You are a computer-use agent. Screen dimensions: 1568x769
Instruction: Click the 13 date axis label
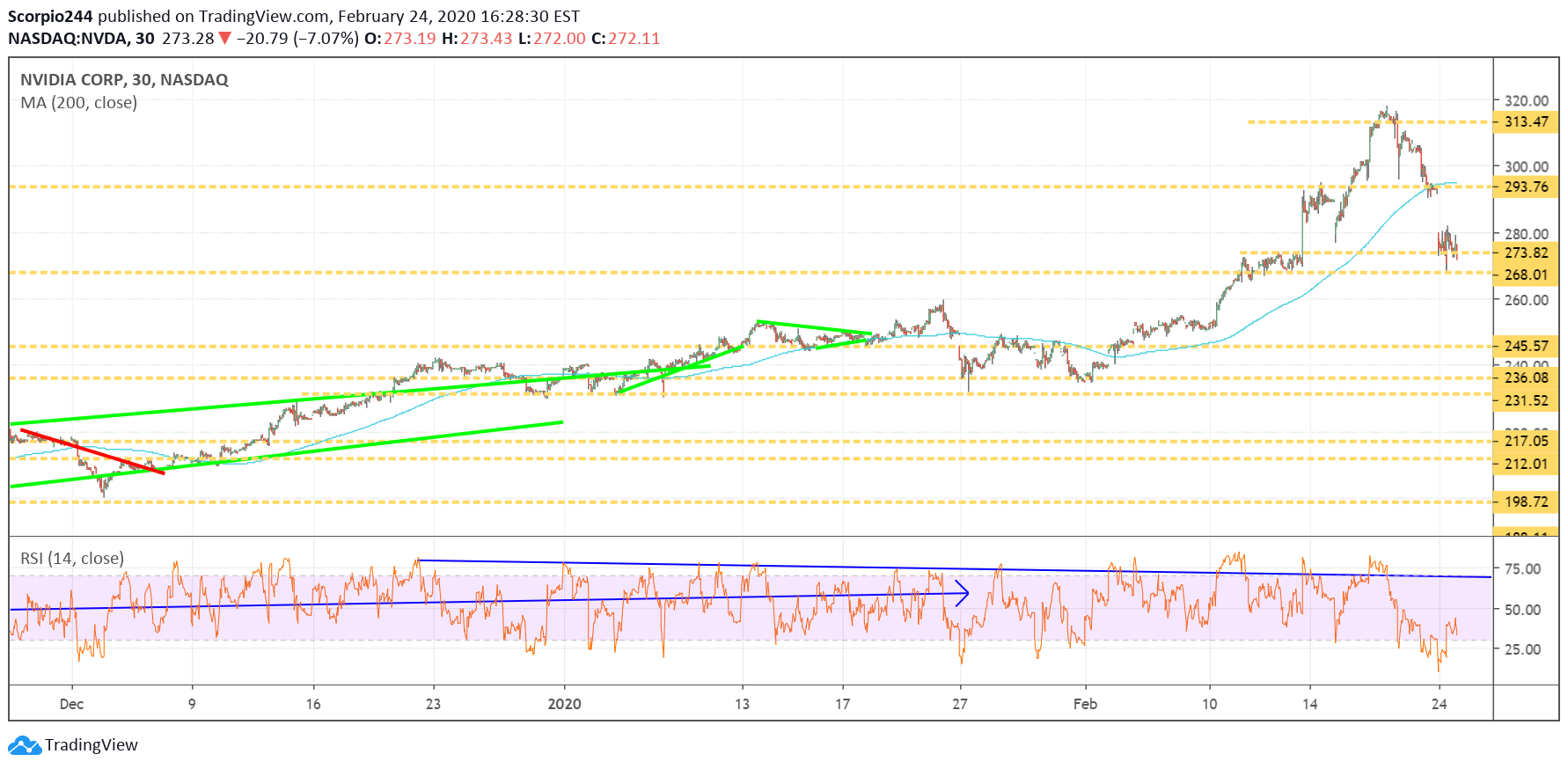[742, 704]
